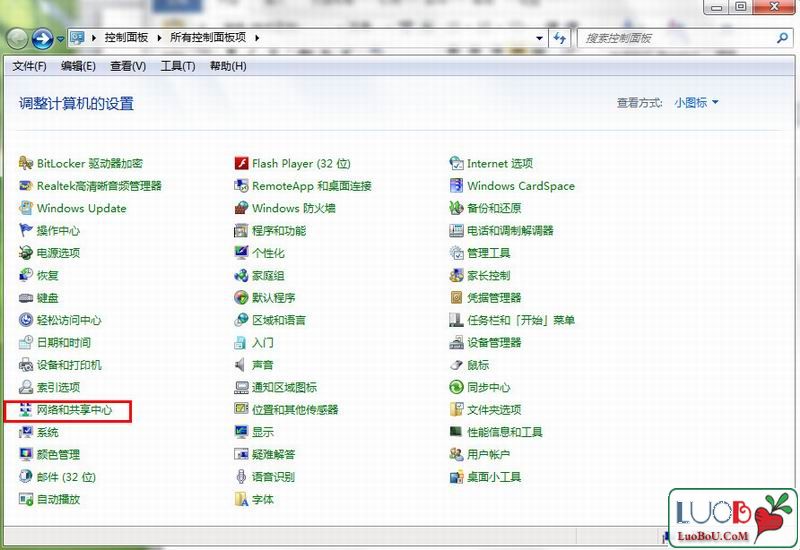The image size is (800, 550).
Task: Open the 管理工具 gear icon
Action: click(x=457, y=253)
